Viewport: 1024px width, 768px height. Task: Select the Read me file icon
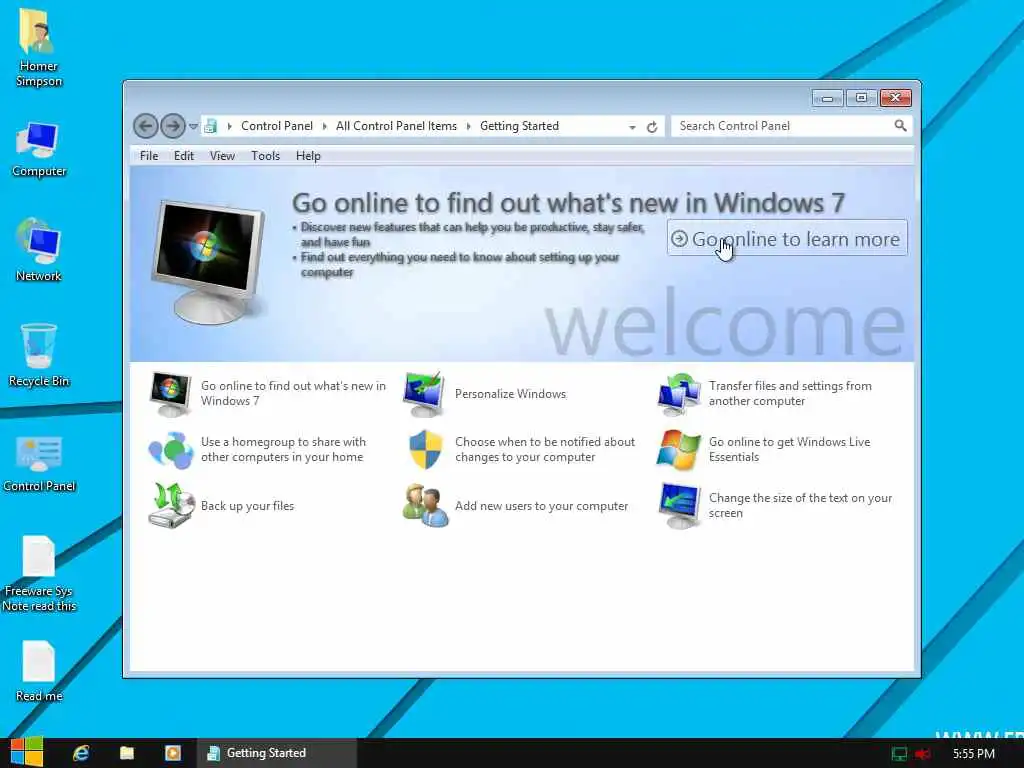click(39, 661)
